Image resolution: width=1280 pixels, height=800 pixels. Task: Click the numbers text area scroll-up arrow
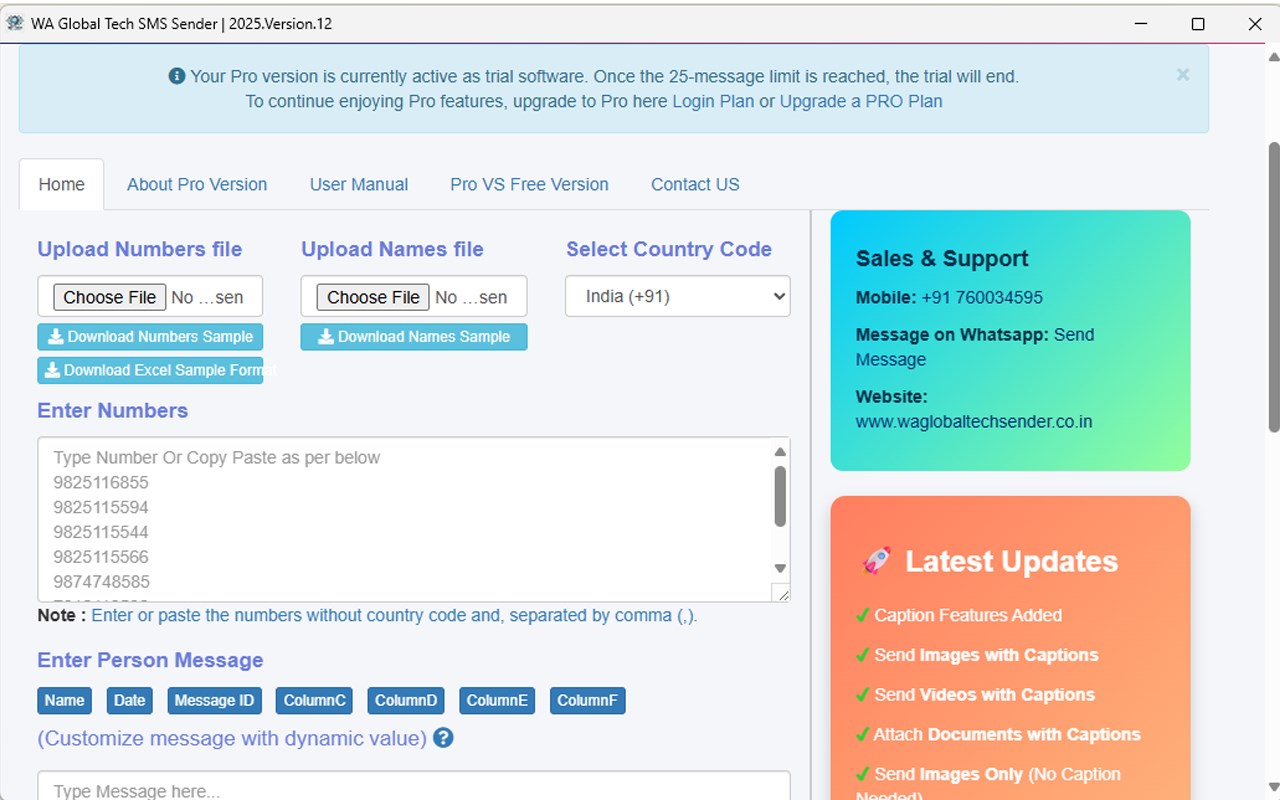click(x=780, y=452)
